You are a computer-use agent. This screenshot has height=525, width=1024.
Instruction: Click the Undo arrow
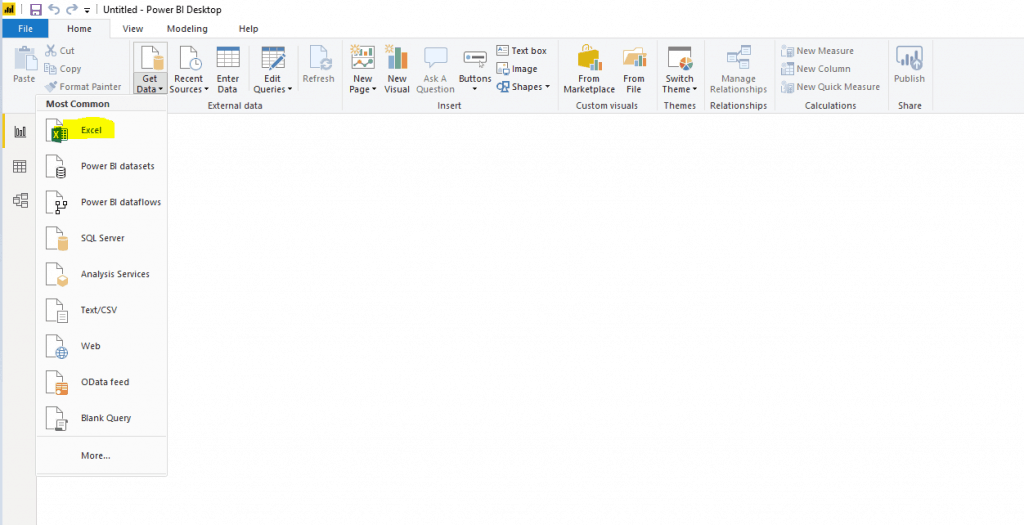pyautogui.click(x=54, y=9)
